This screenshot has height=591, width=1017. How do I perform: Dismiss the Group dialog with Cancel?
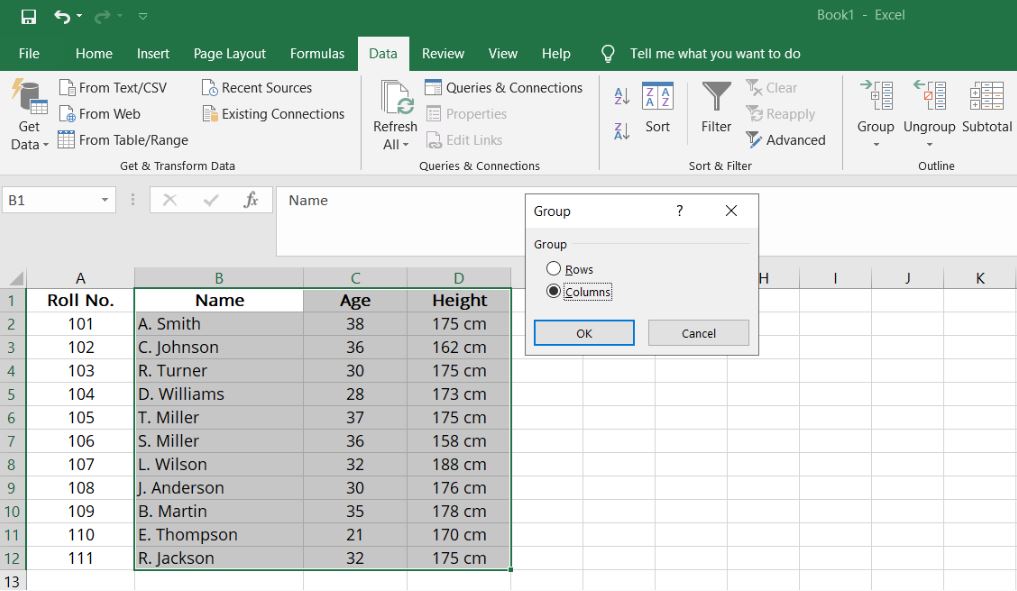[699, 333]
